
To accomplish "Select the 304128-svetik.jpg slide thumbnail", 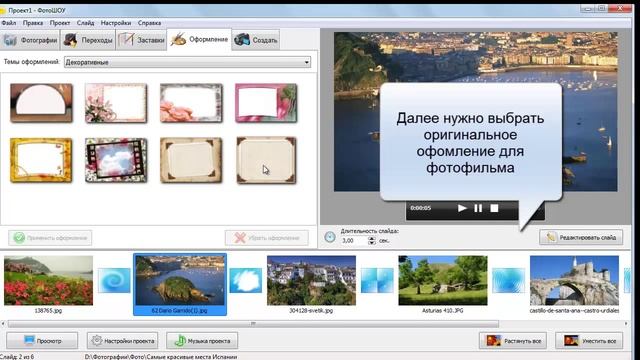I will [x=311, y=281].
